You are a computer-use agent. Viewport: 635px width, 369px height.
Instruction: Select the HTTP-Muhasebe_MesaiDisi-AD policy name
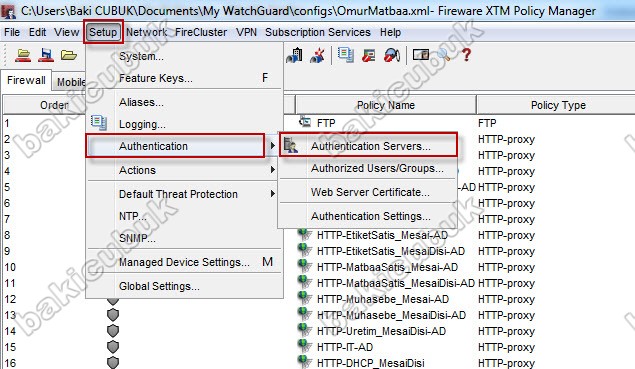click(x=391, y=315)
